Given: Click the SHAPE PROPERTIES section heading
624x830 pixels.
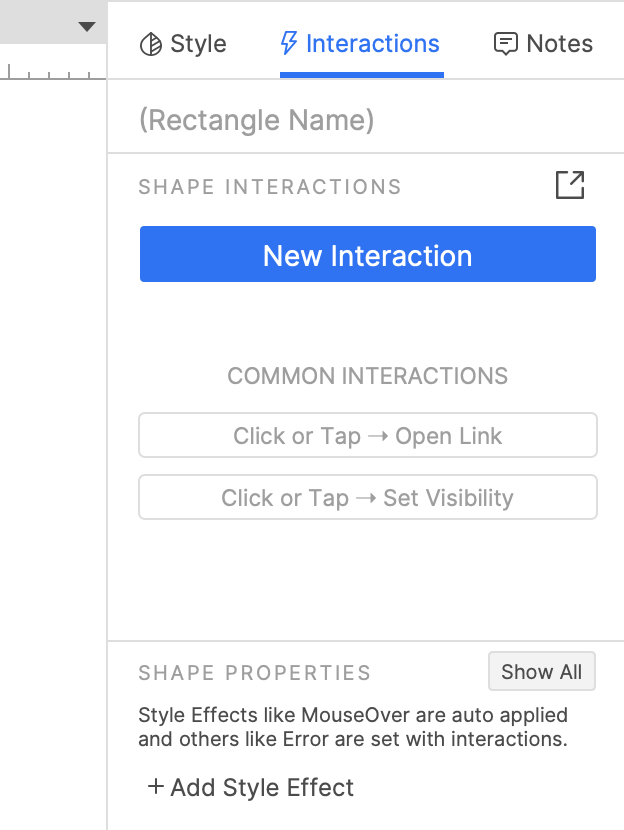Looking at the screenshot, I should pyautogui.click(x=254, y=673).
